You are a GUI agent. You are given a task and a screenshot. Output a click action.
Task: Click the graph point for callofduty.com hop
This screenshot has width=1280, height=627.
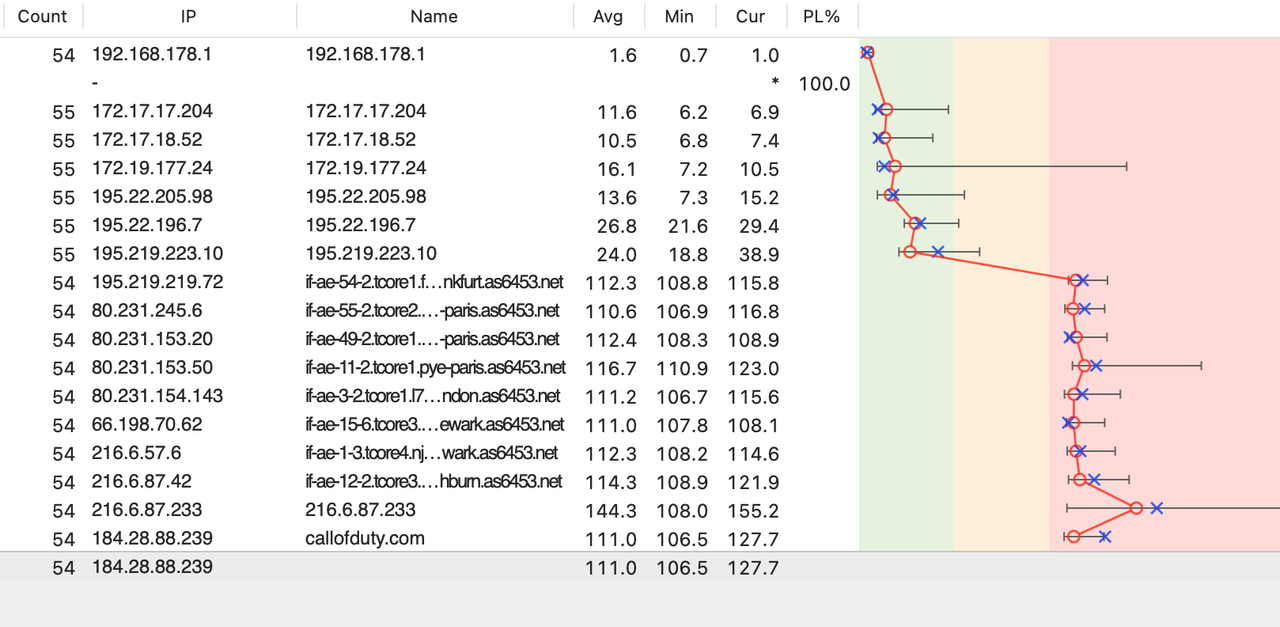click(x=1073, y=537)
